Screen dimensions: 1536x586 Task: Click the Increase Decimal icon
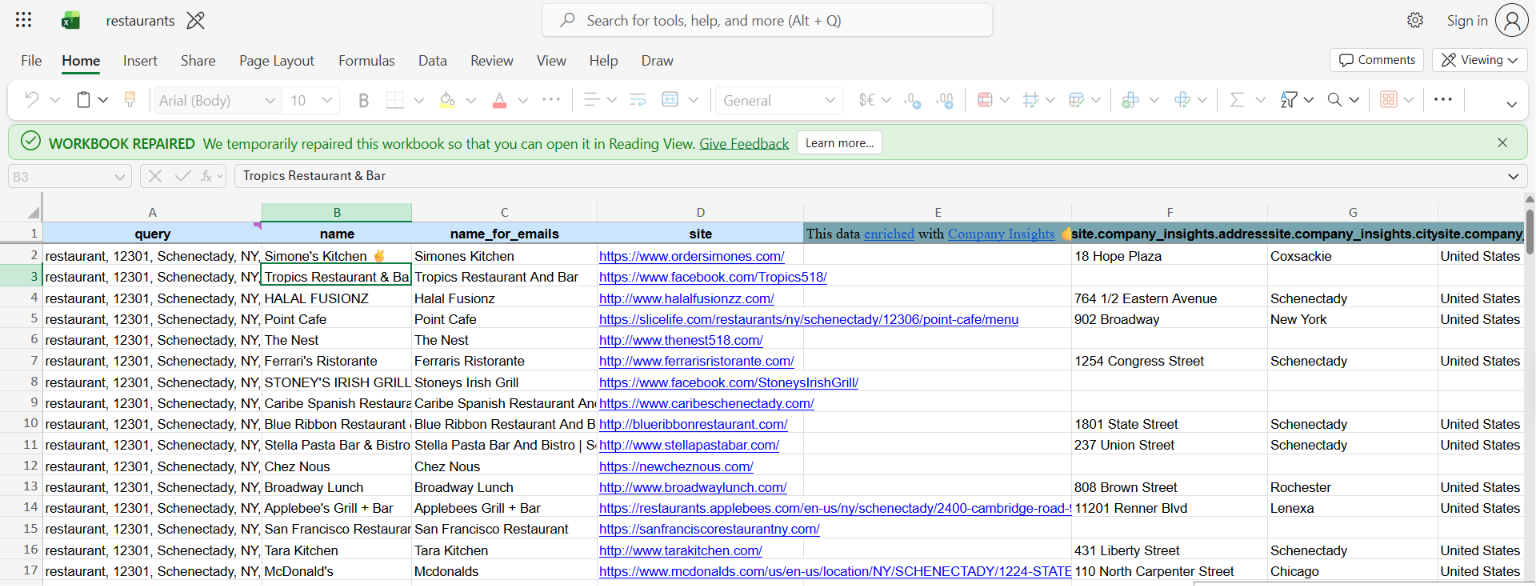[x=944, y=100]
